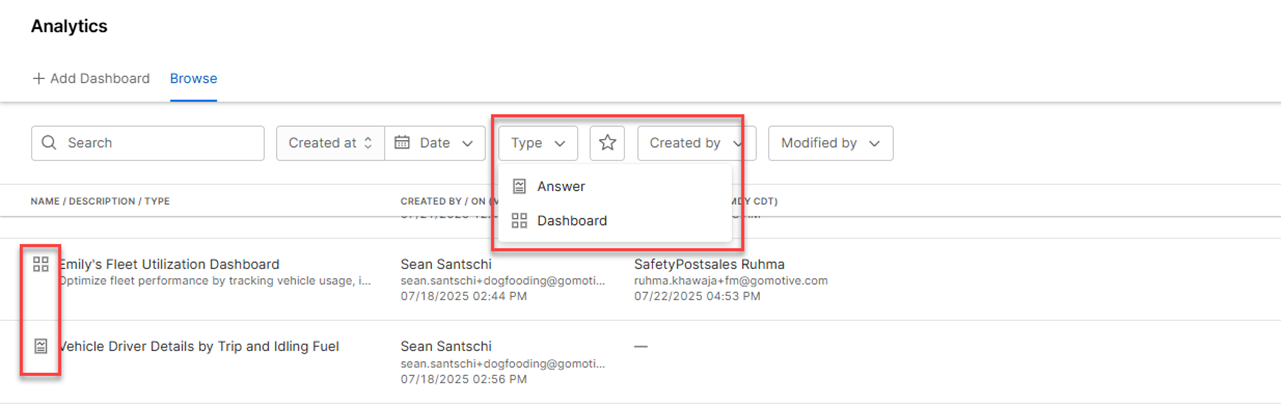
Task: Expand the Date filter dropdown
Action: pos(435,143)
